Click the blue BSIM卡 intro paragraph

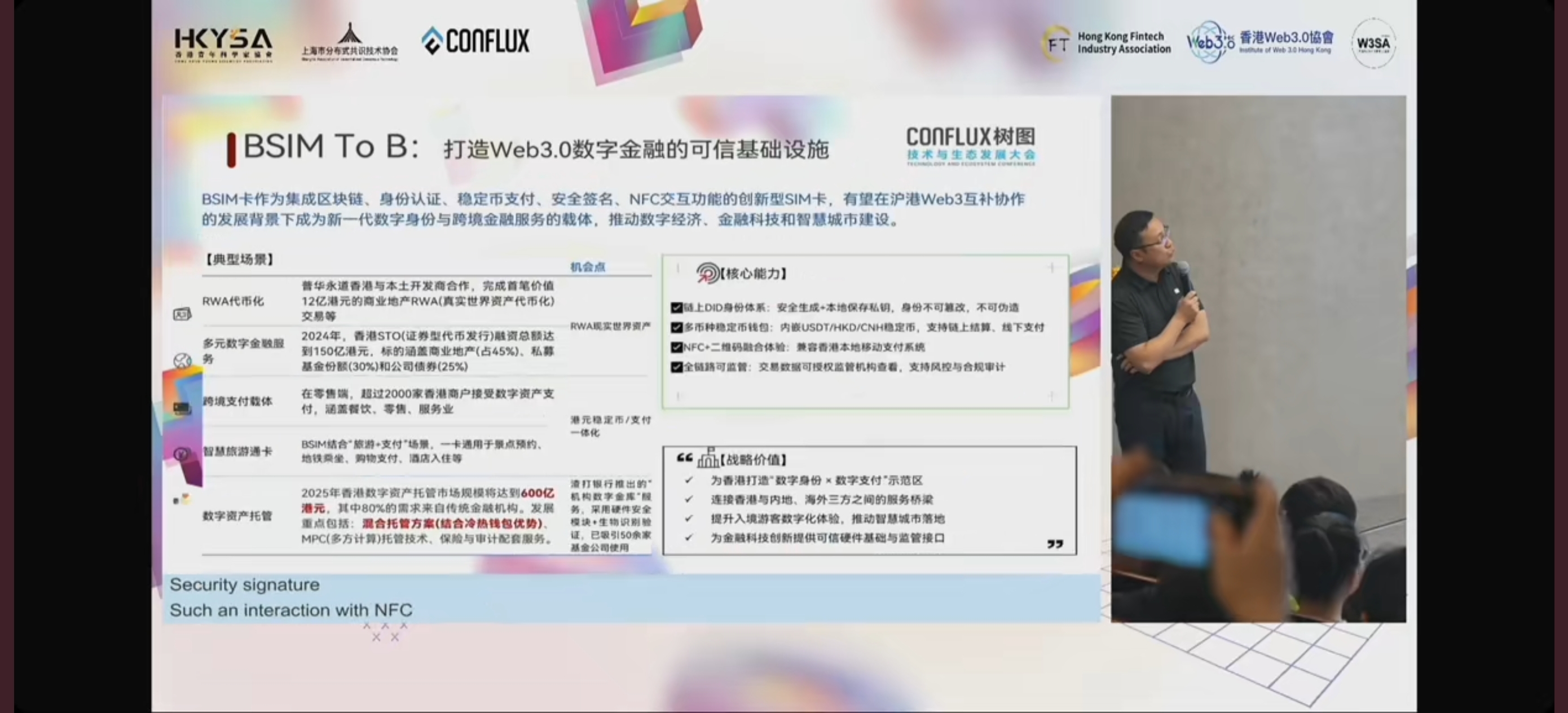[x=613, y=209]
